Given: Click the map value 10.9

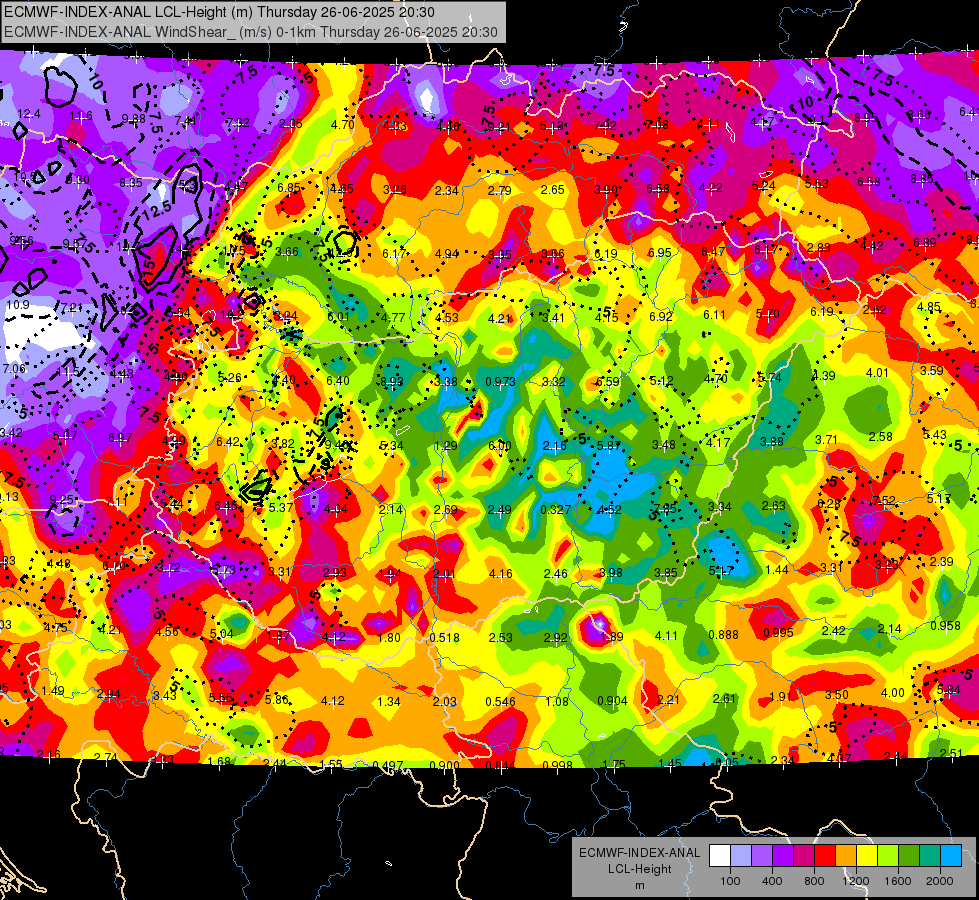Looking at the screenshot, I should point(18,305).
